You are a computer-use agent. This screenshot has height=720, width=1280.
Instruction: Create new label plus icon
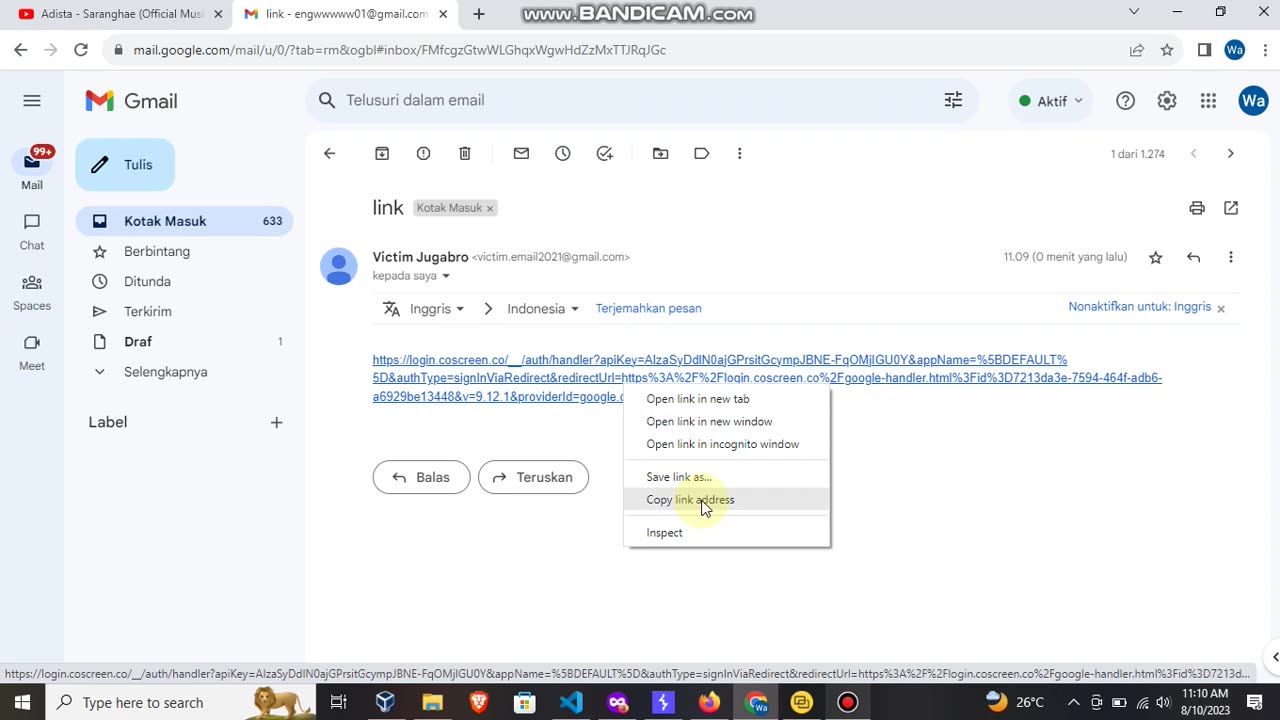[276, 422]
